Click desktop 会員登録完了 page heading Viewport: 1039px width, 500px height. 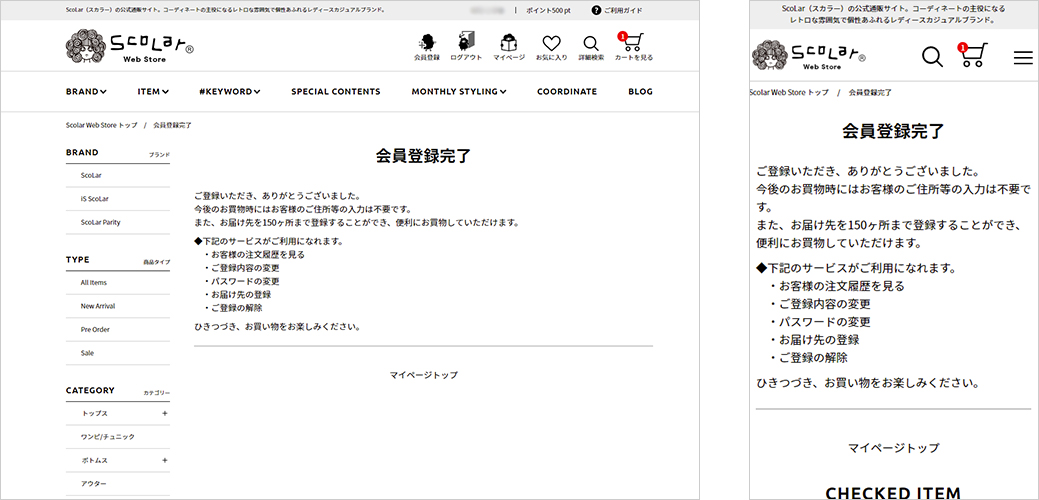click(423, 156)
